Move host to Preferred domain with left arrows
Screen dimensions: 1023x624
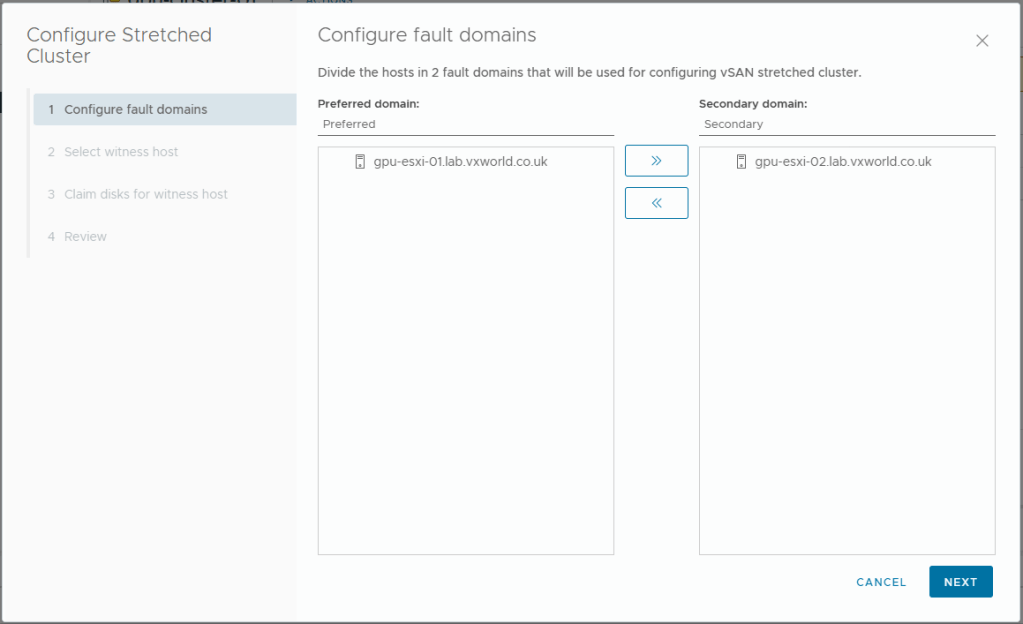coord(656,203)
